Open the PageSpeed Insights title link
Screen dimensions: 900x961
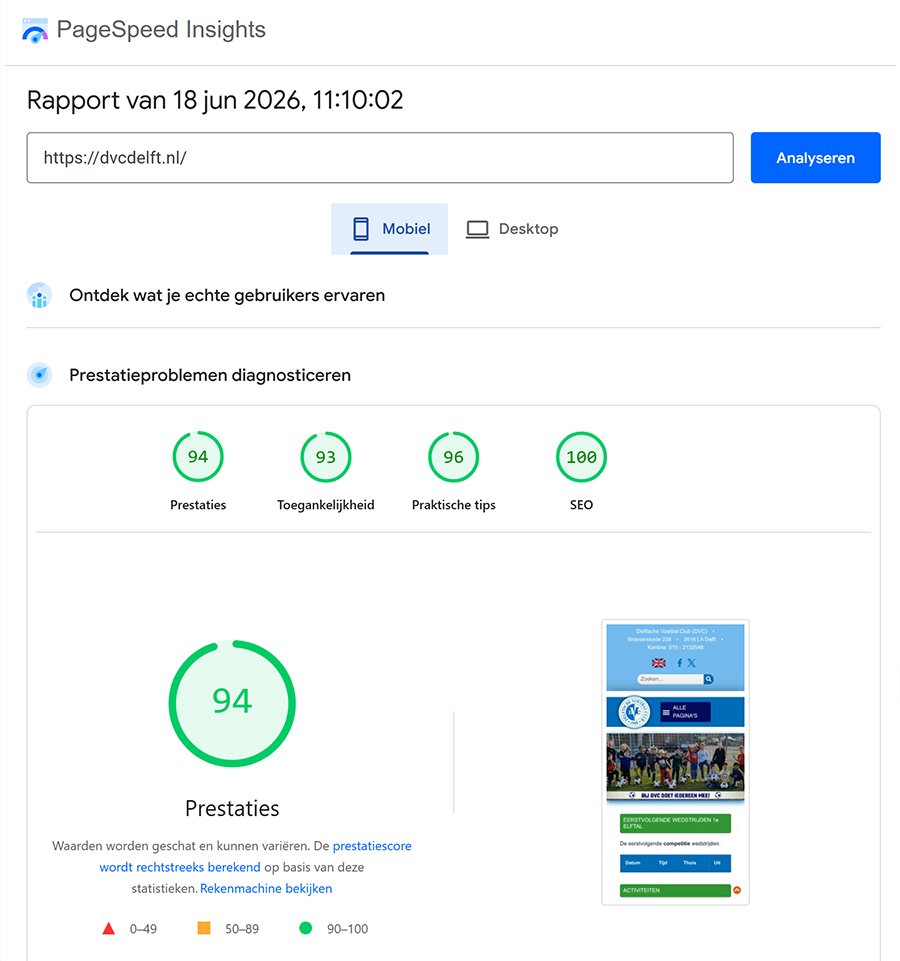tap(161, 29)
